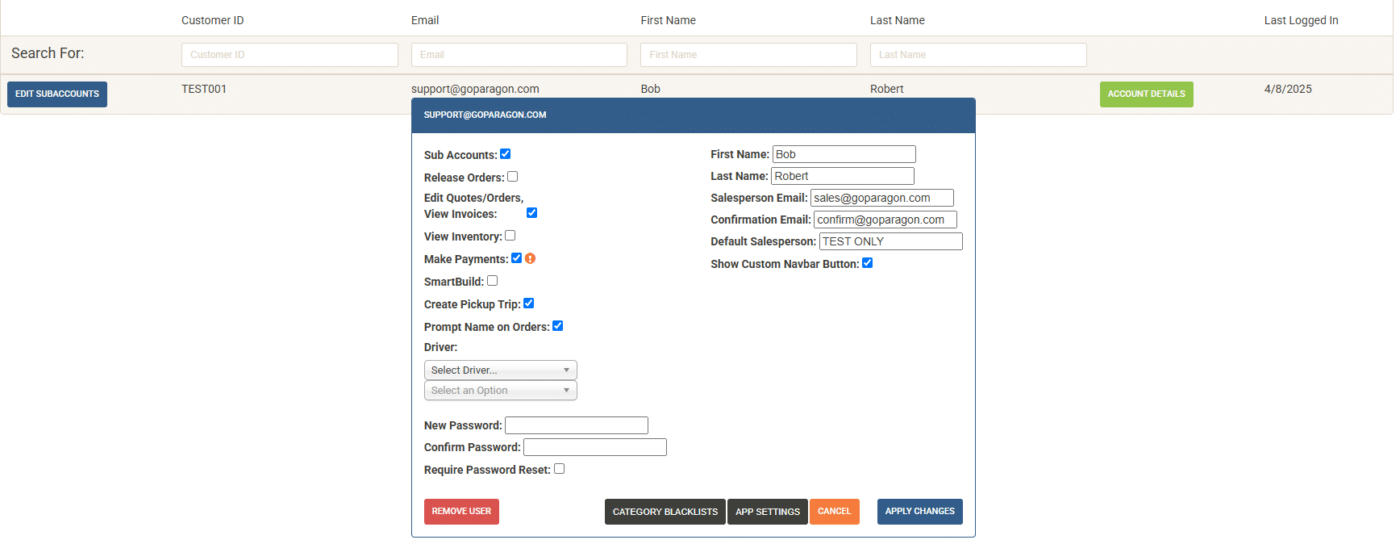
Task: Check Require Password Reset box
Action: click(559, 468)
